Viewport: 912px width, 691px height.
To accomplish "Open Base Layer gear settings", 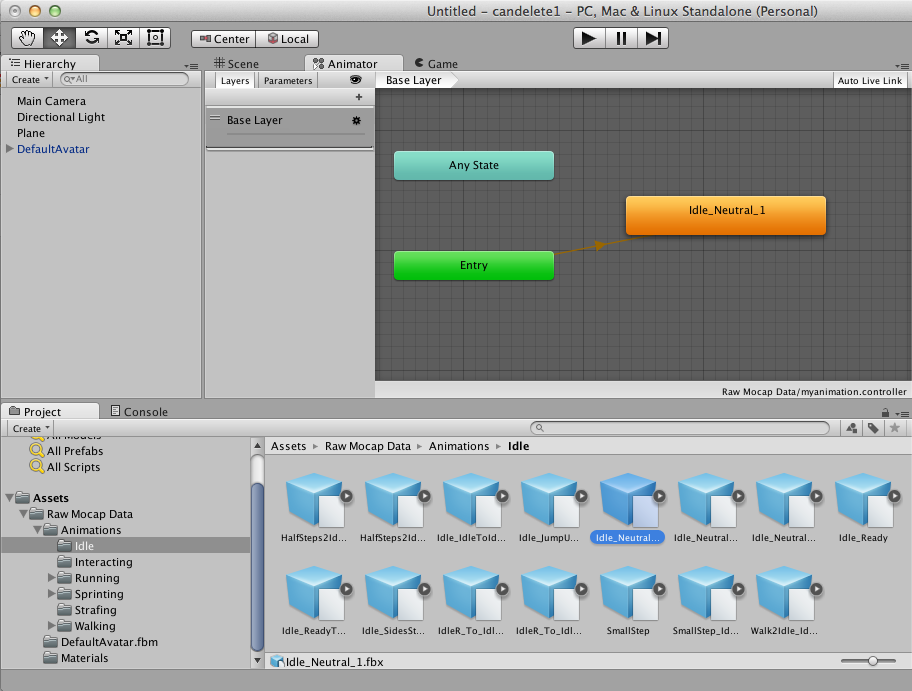I will click(x=357, y=120).
